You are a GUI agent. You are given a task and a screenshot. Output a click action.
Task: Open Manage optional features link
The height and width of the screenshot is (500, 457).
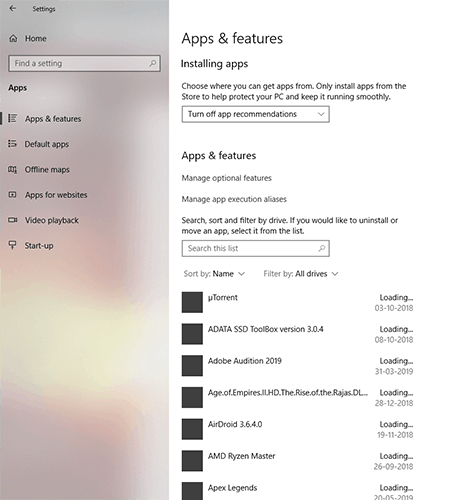click(226, 178)
